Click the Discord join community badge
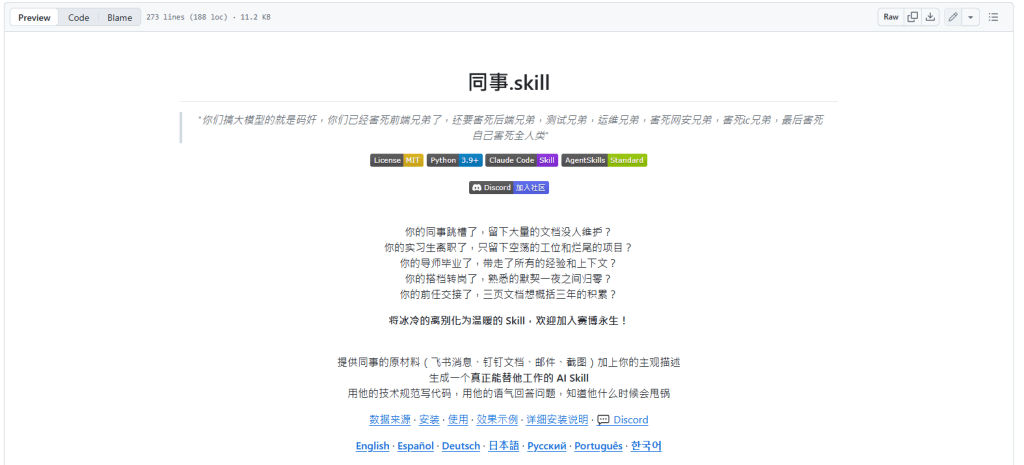 (x=509, y=187)
